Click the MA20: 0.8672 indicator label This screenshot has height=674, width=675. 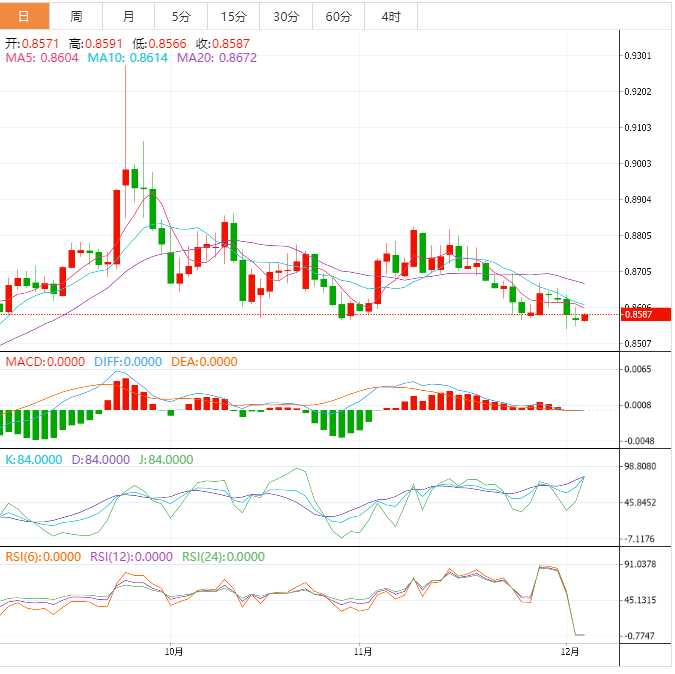pyautogui.click(x=217, y=58)
